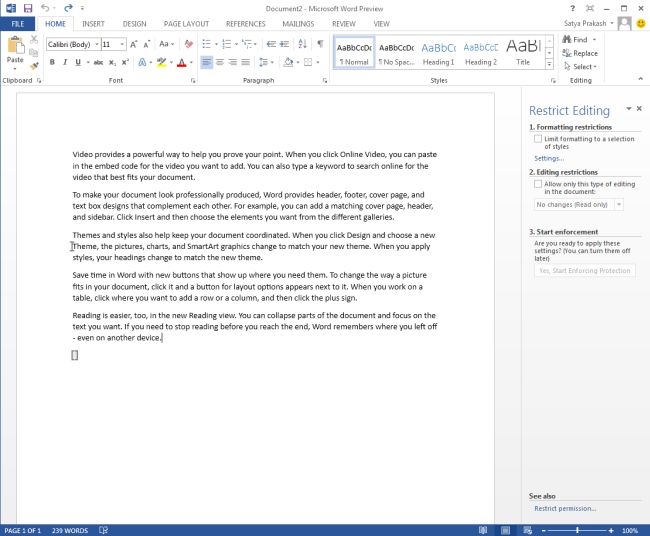Apply Text Effects glowing A icon
Viewport: 650px width, 536px height.
(x=142, y=62)
